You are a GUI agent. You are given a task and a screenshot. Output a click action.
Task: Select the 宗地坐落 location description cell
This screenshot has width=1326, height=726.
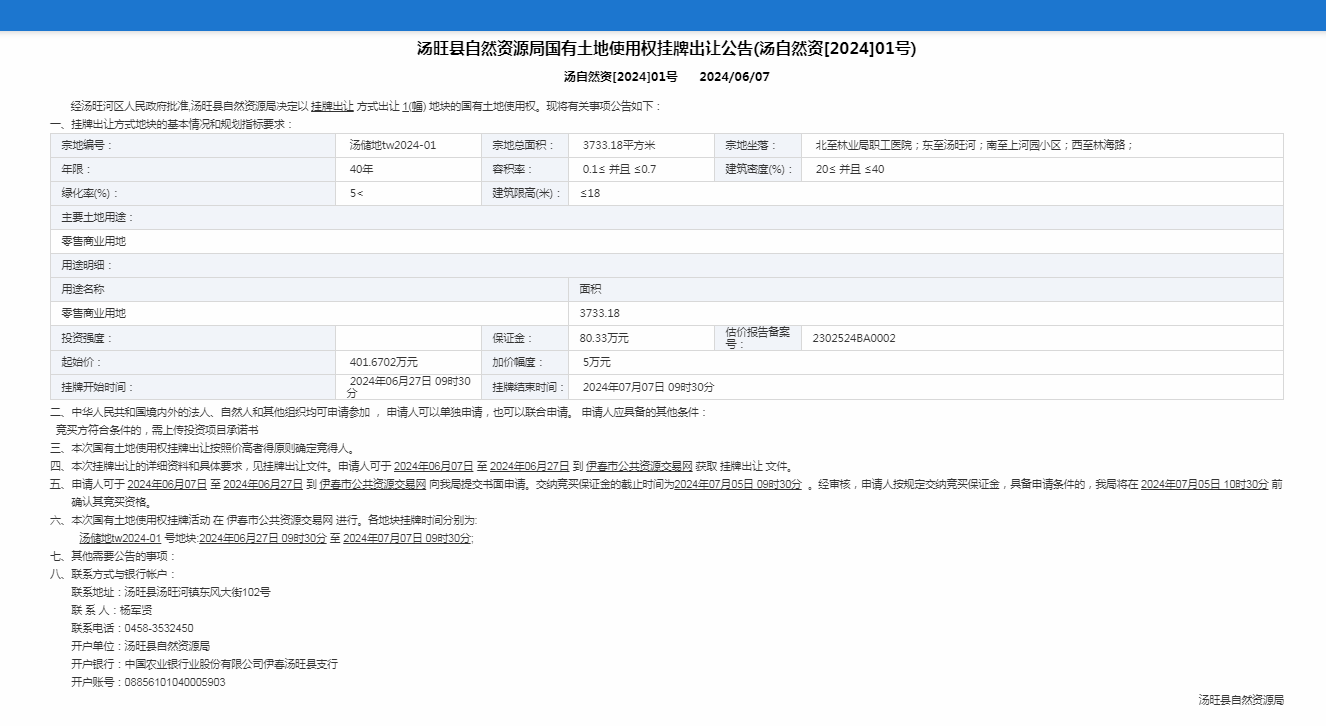(x=973, y=145)
